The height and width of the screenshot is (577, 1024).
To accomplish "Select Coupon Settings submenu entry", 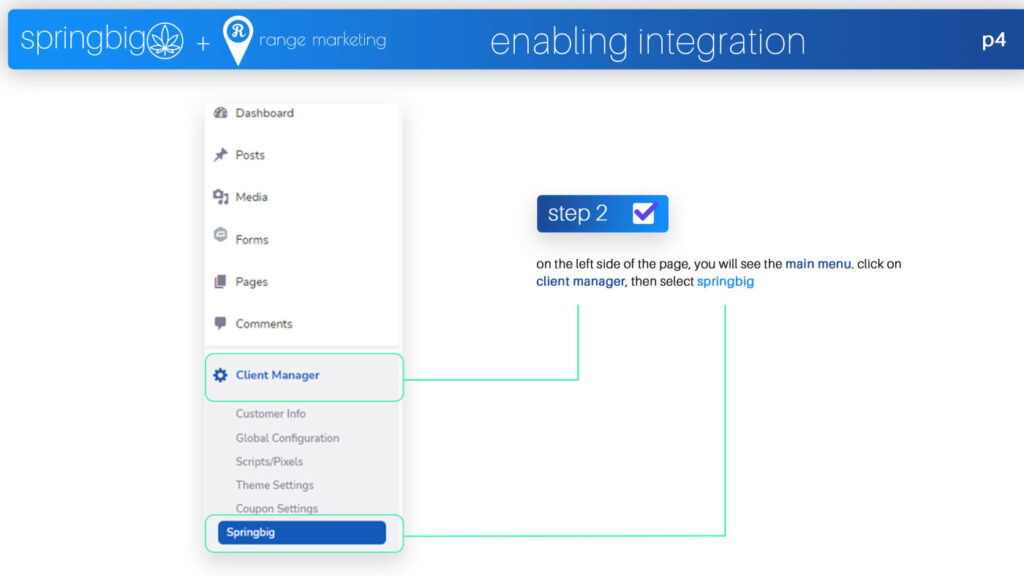I will coord(277,508).
